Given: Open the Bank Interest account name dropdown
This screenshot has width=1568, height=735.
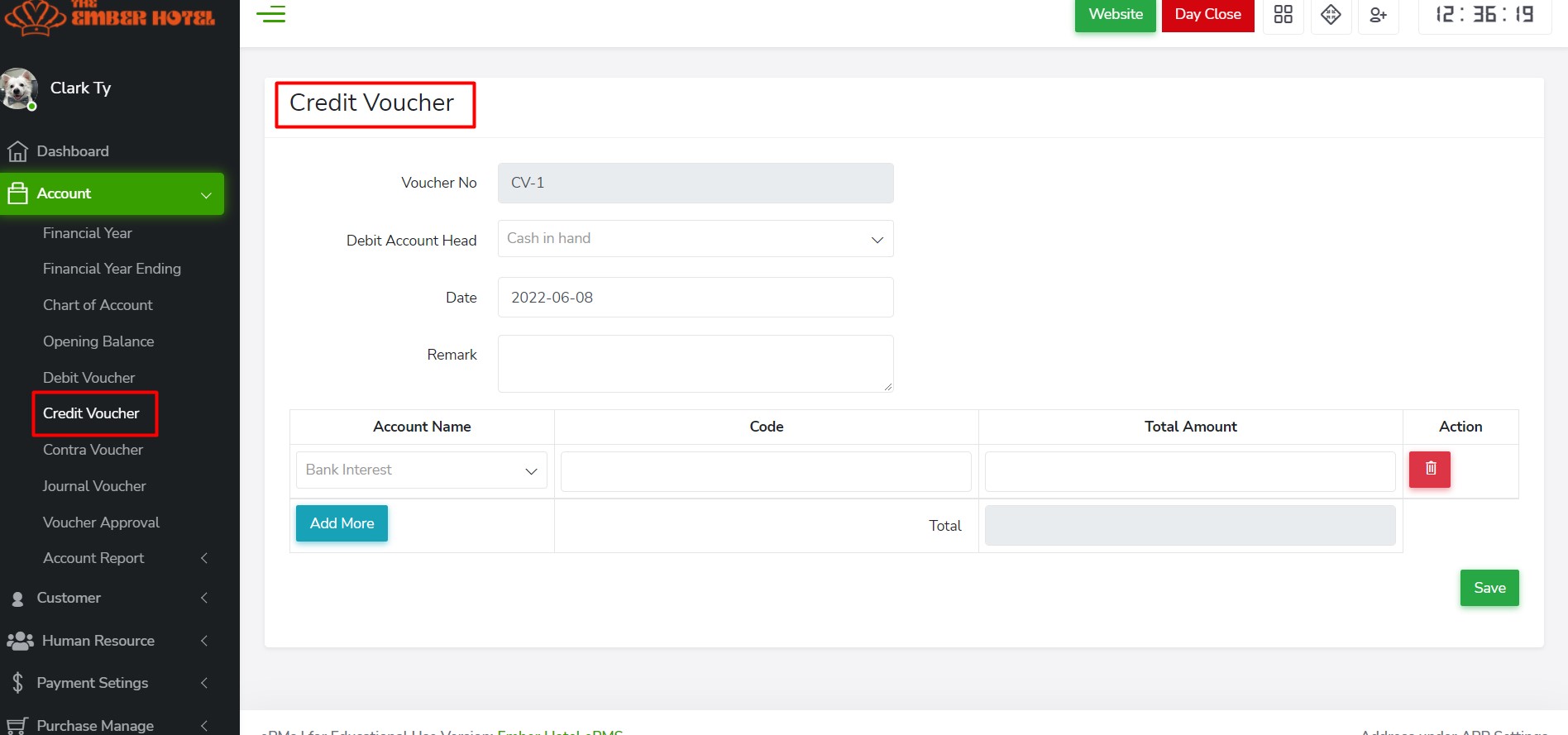Looking at the screenshot, I should click(422, 470).
